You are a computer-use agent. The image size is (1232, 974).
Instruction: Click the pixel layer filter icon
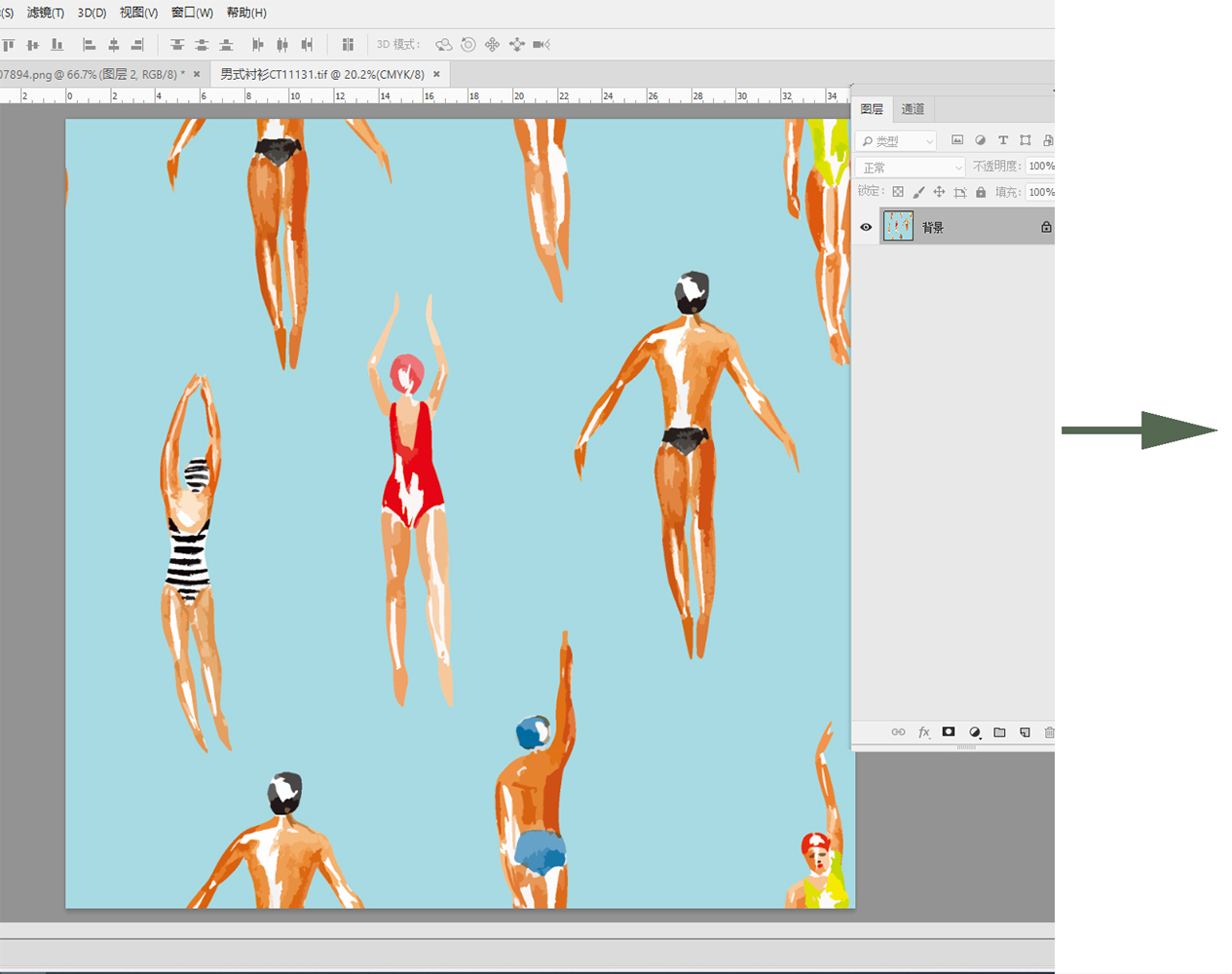click(x=957, y=140)
